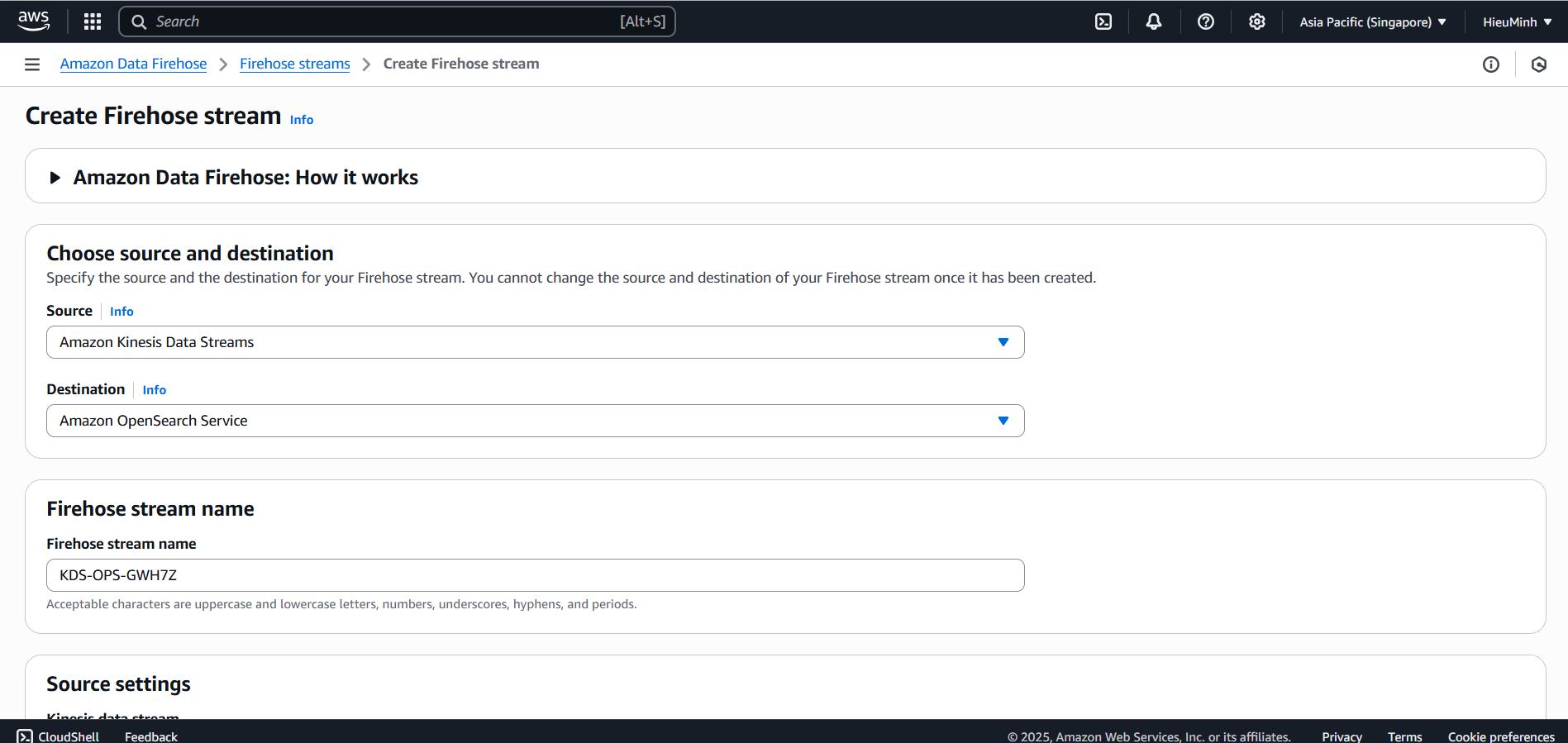Image resolution: width=1568 pixels, height=743 pixels.
Task: Open the HieuMinh account menu
Action: click(1517, 22)
